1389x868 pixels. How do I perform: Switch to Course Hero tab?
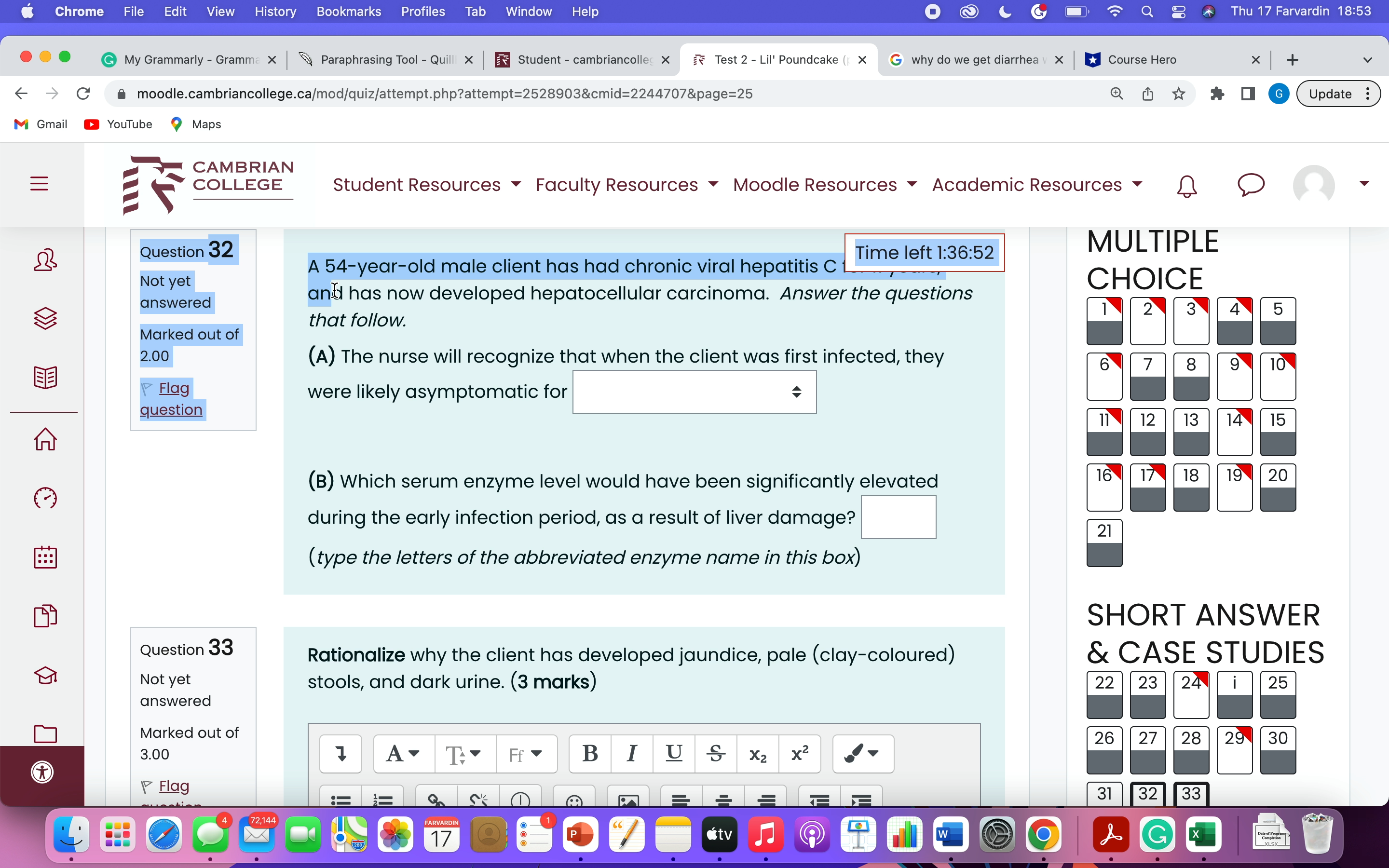1142,60
